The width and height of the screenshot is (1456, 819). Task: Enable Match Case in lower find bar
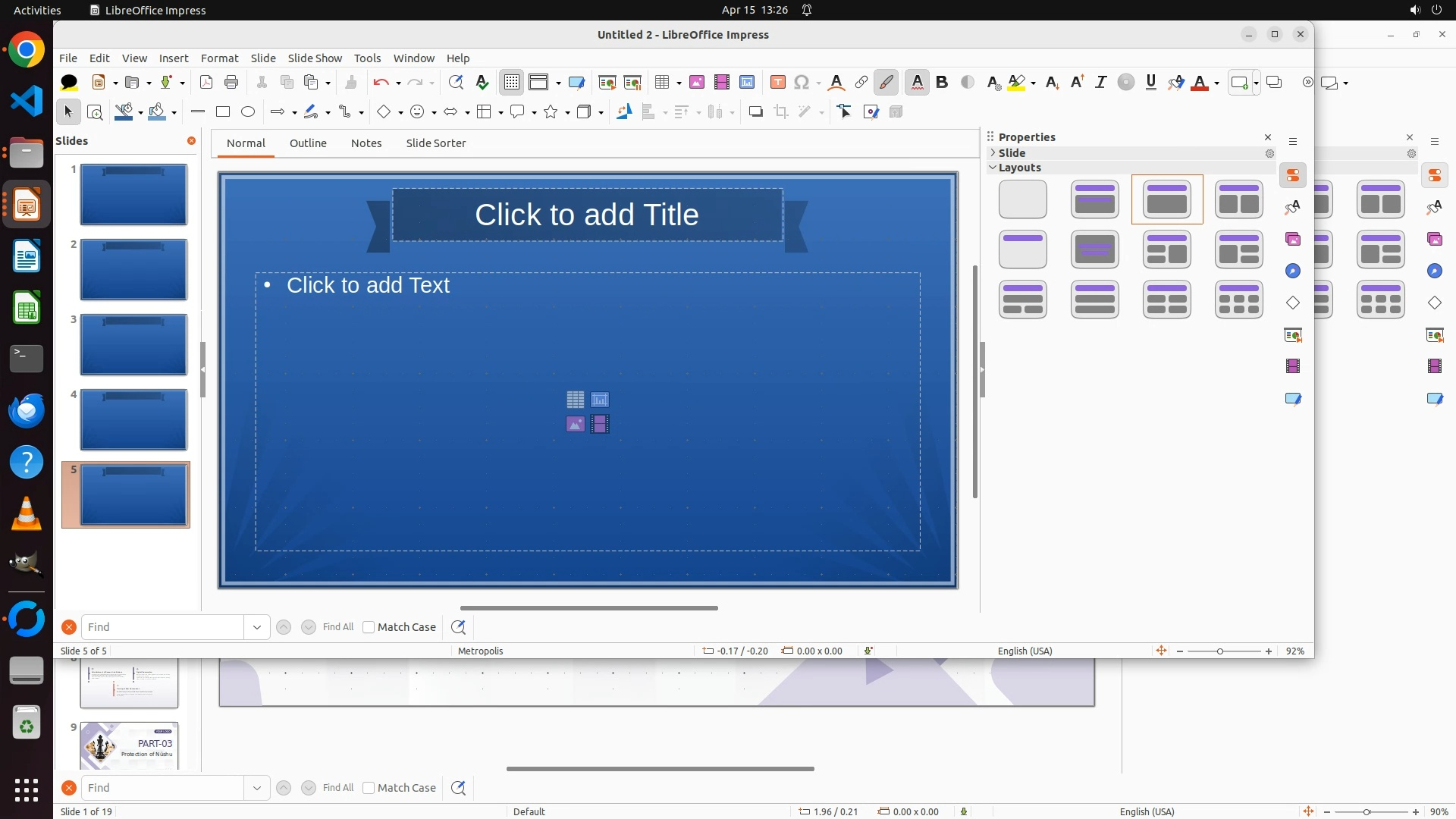pos(369,788)
